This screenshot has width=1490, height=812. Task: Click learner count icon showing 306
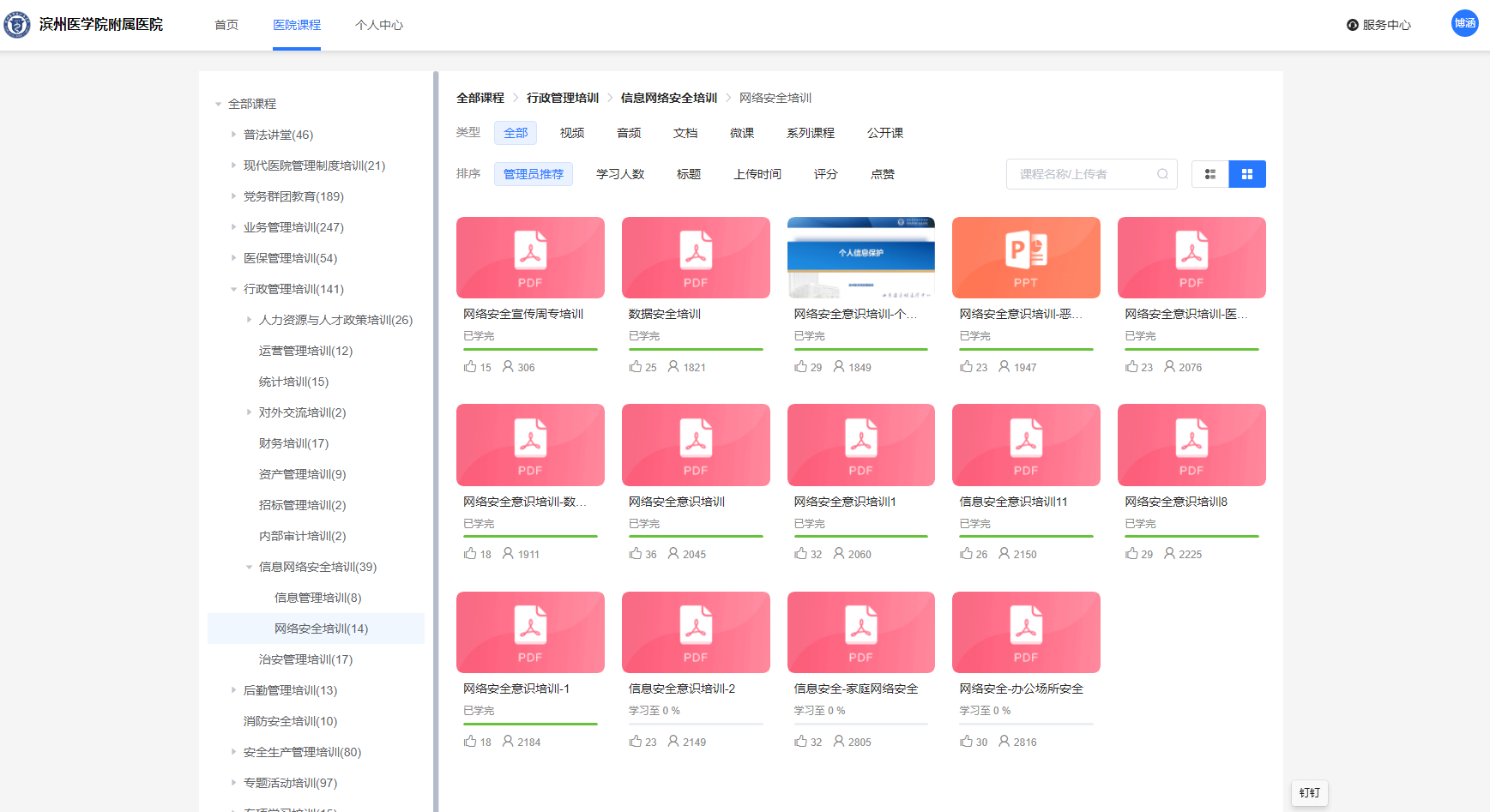508,367
